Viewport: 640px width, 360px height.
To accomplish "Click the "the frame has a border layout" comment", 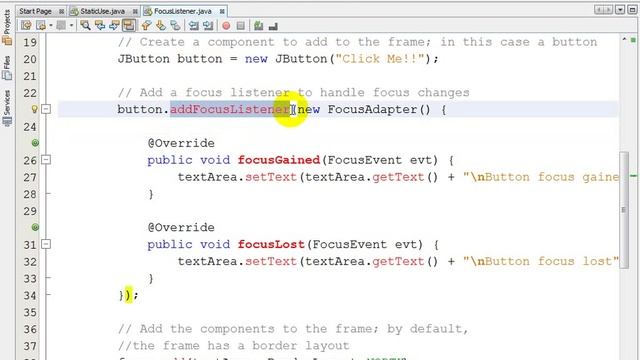I will [x=233, y=346].
